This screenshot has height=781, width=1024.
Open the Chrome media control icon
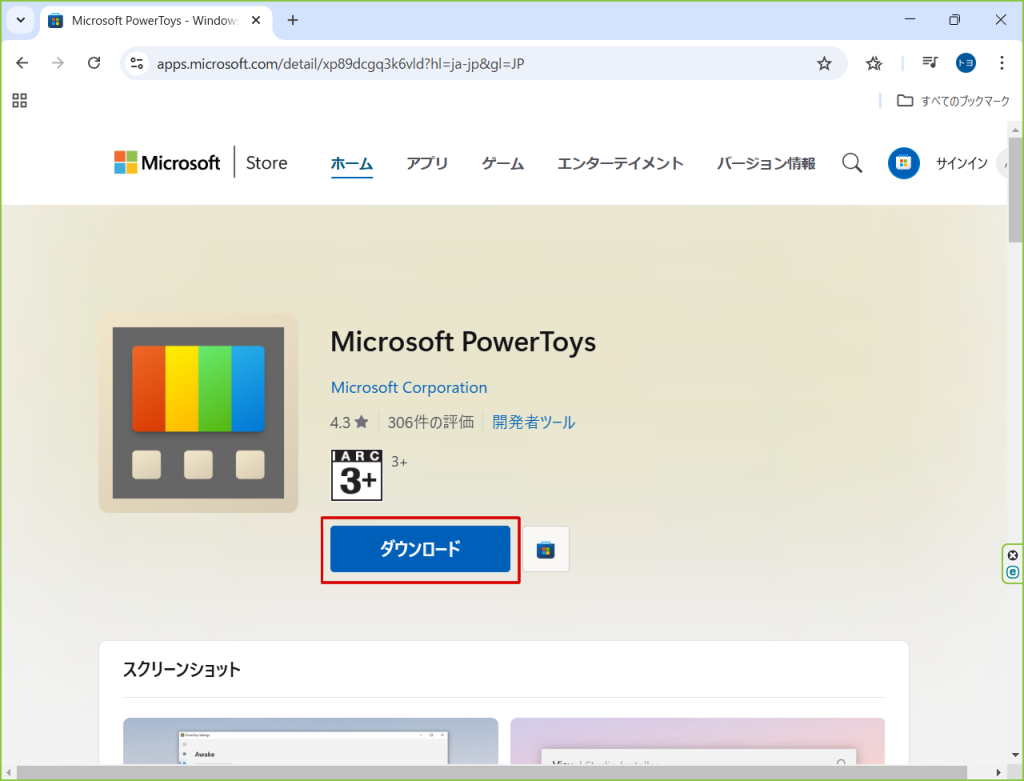point(930,63)
